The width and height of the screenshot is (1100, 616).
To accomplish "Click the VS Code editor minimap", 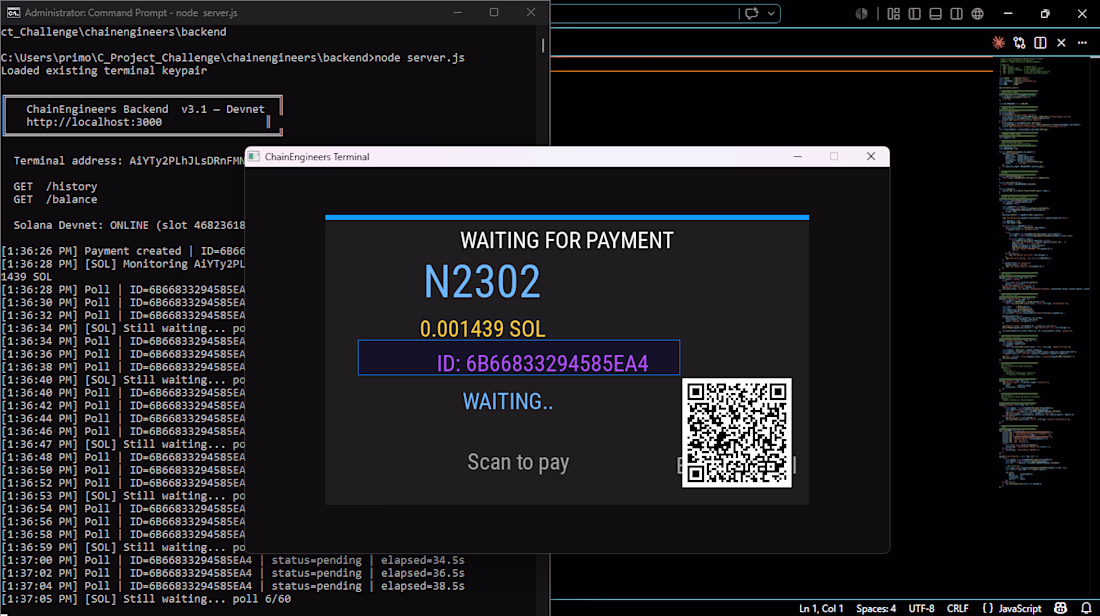I will [1045, 272].
